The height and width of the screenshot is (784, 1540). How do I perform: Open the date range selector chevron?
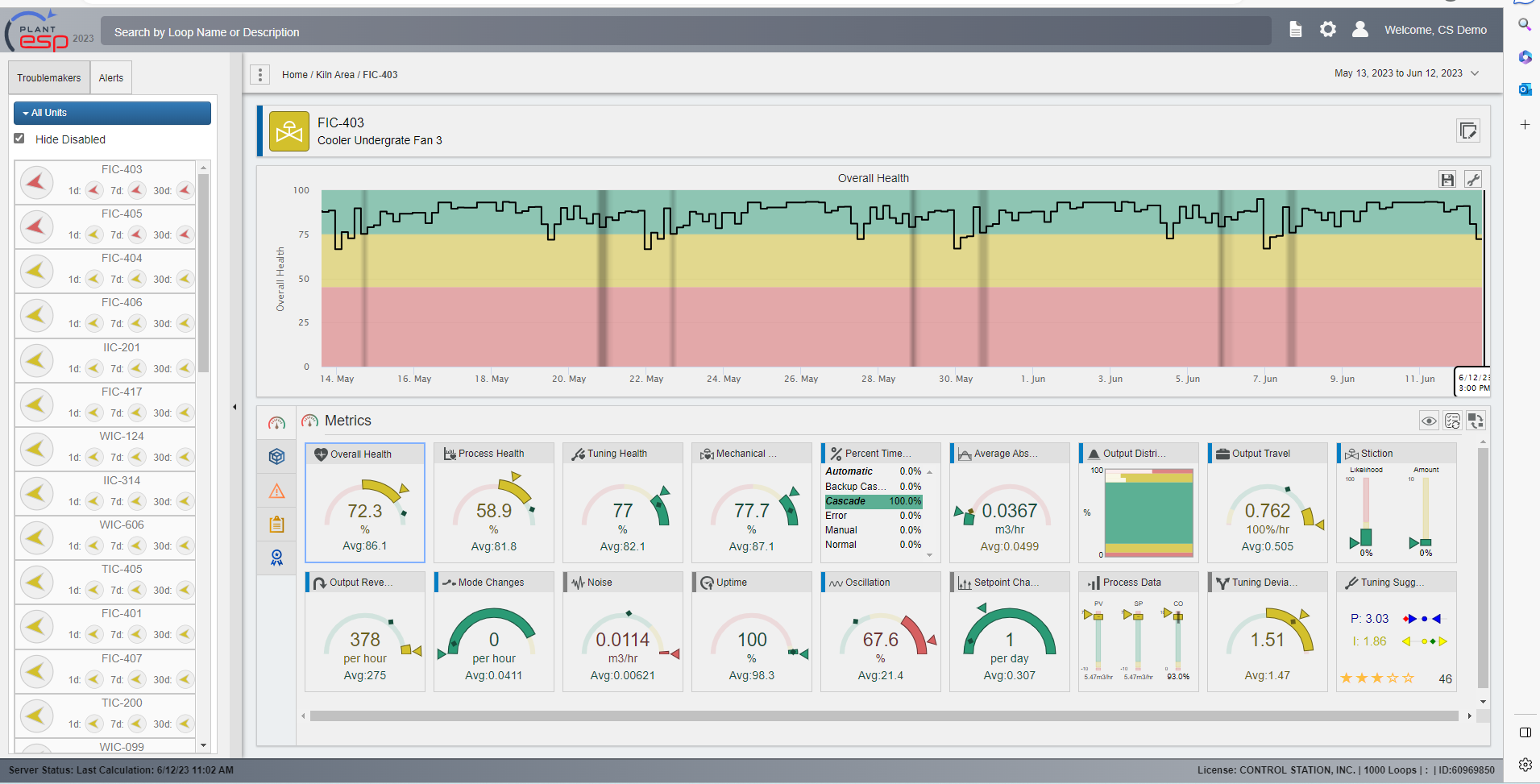[1475, 73]
